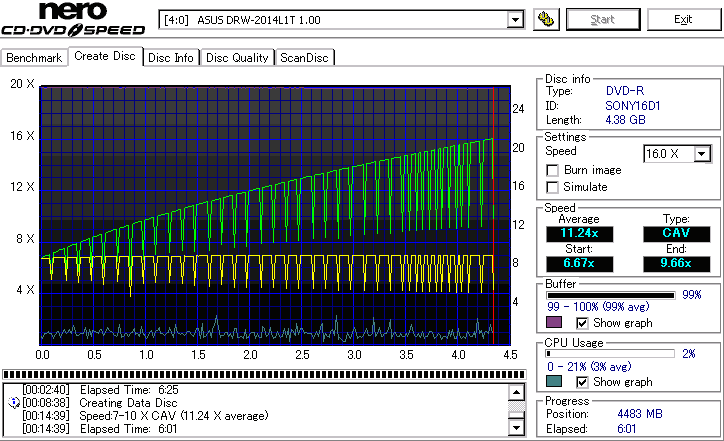Click disc icon beside Creating Data Disc

(x=13, y=403)
